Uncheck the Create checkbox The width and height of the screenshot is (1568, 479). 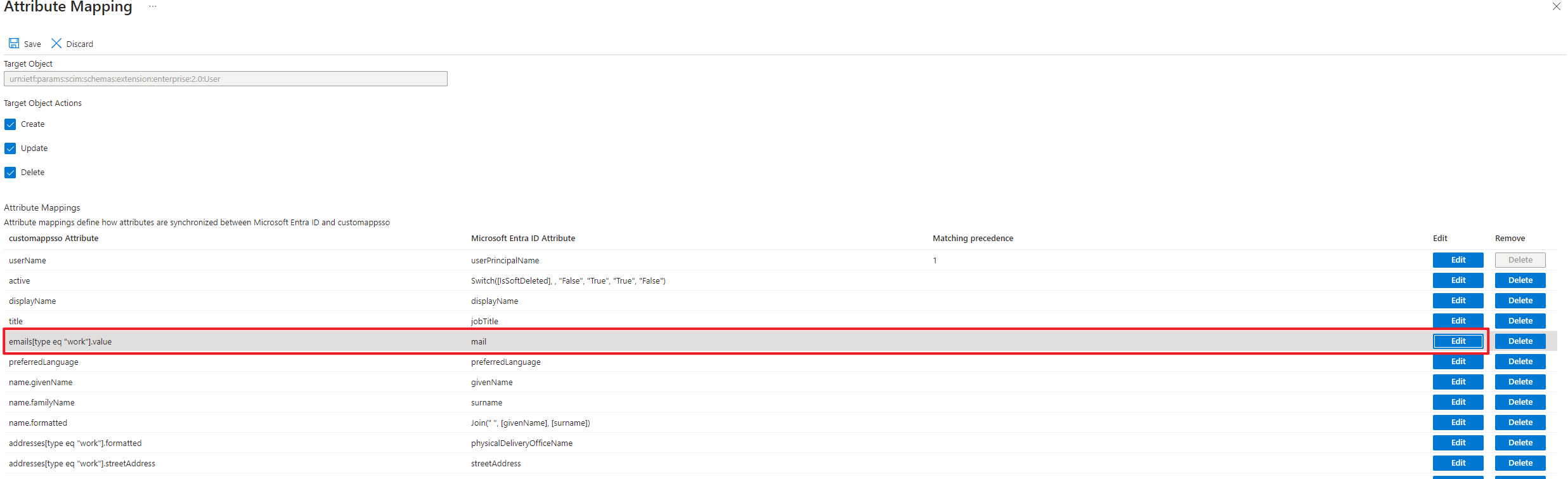[10, 124]
